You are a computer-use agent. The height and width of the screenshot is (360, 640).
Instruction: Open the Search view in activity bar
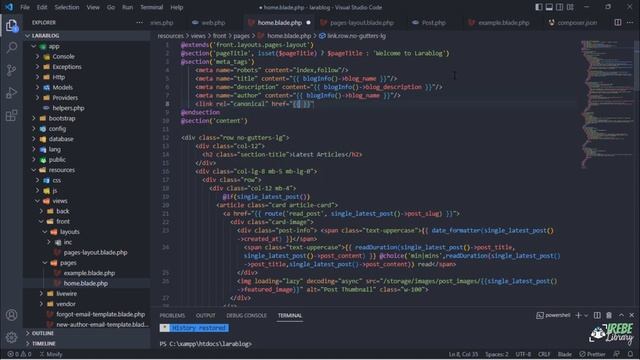coord(11,48)
